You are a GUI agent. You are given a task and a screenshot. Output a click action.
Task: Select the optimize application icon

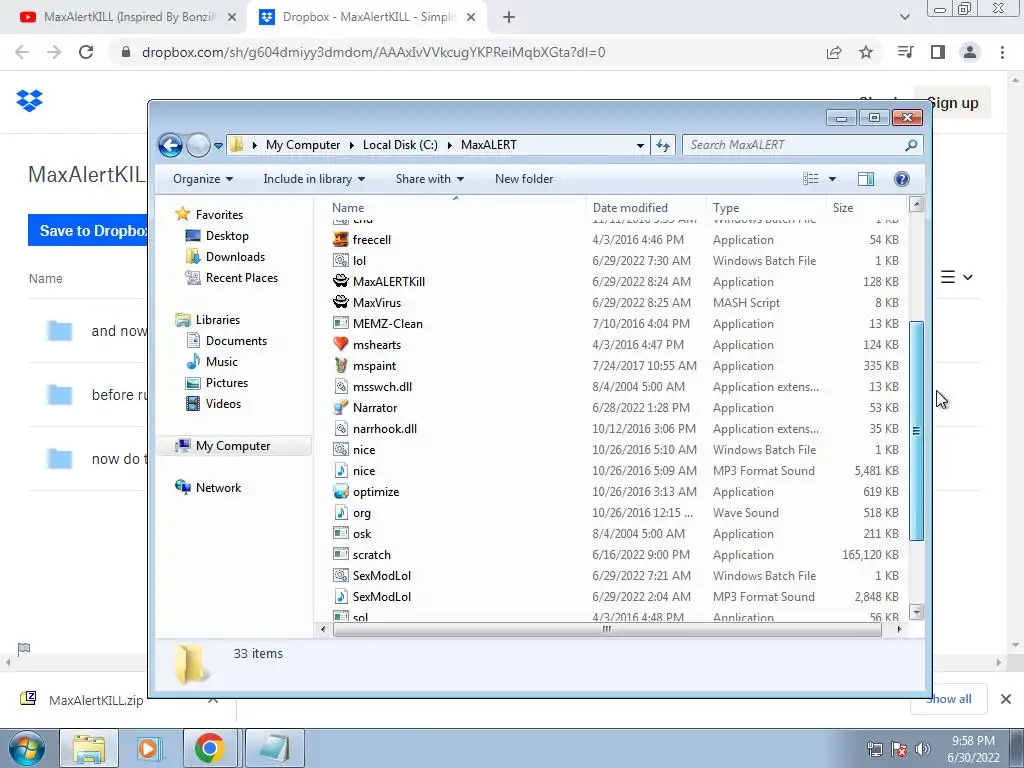point(340,492)
